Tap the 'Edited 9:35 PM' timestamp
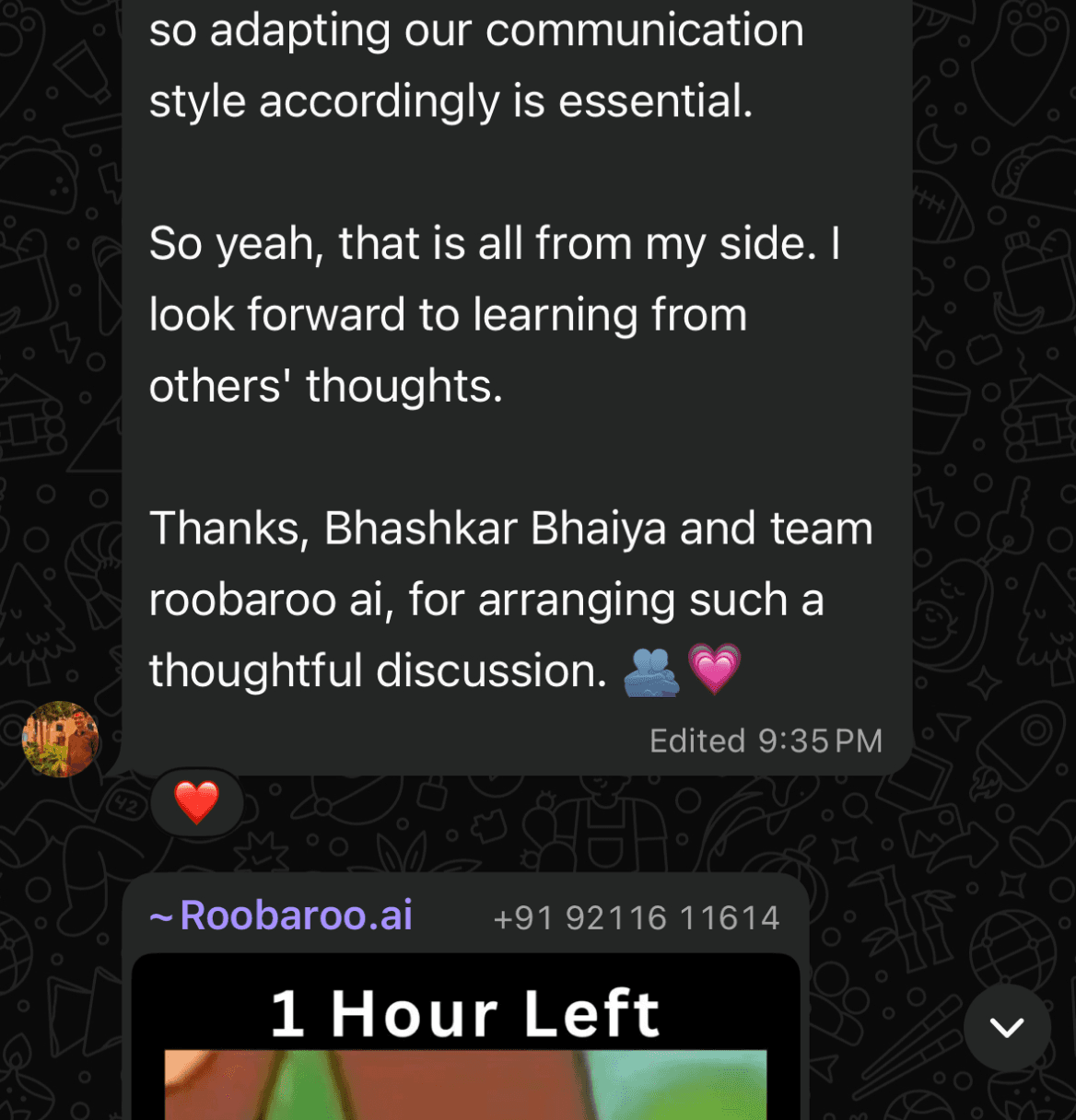The image size is (1076, 1120). (x=766, y=741)
